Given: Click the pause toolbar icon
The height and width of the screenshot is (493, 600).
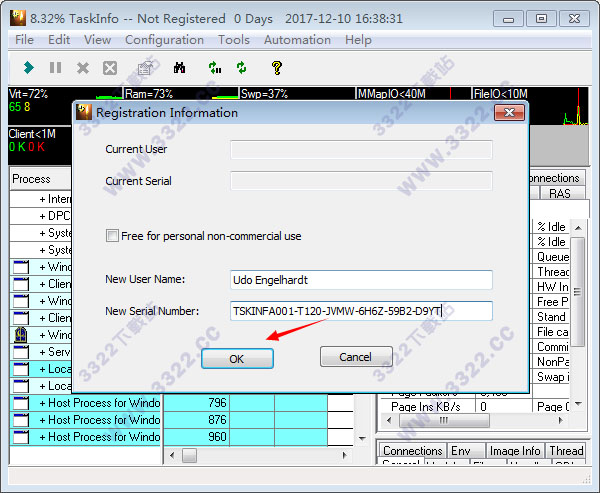Looking at the screenshot, I should [55, 68].
